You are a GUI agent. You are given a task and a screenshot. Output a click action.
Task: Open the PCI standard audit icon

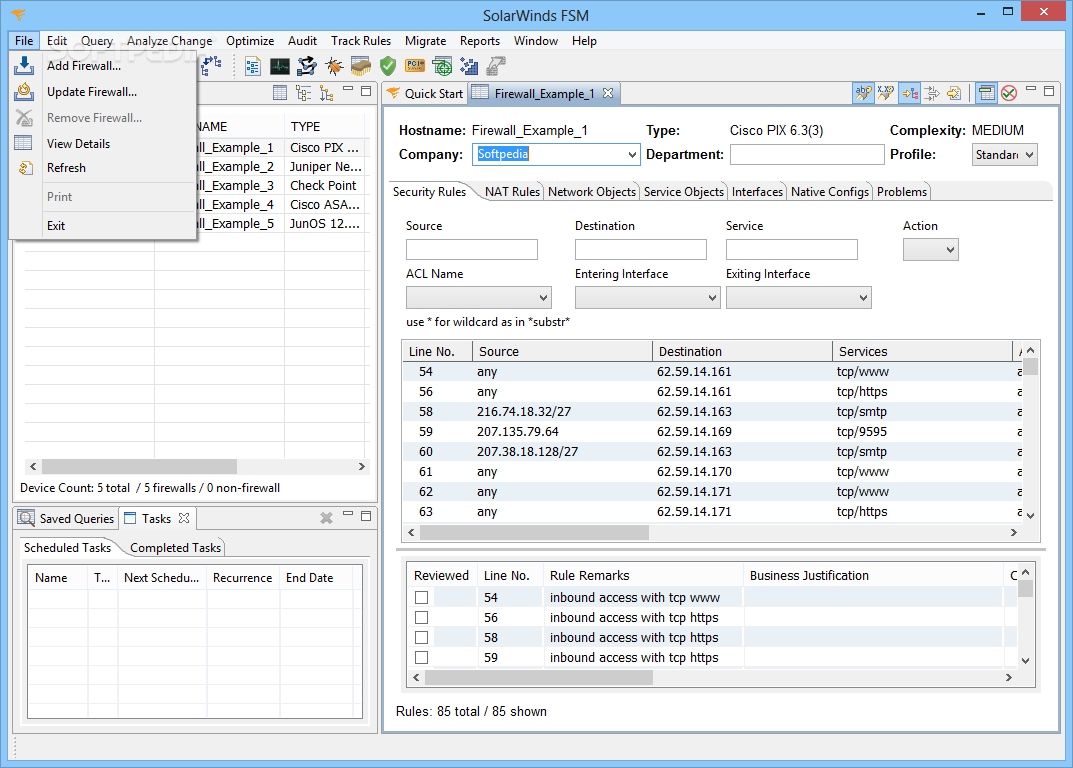(415, 66)
